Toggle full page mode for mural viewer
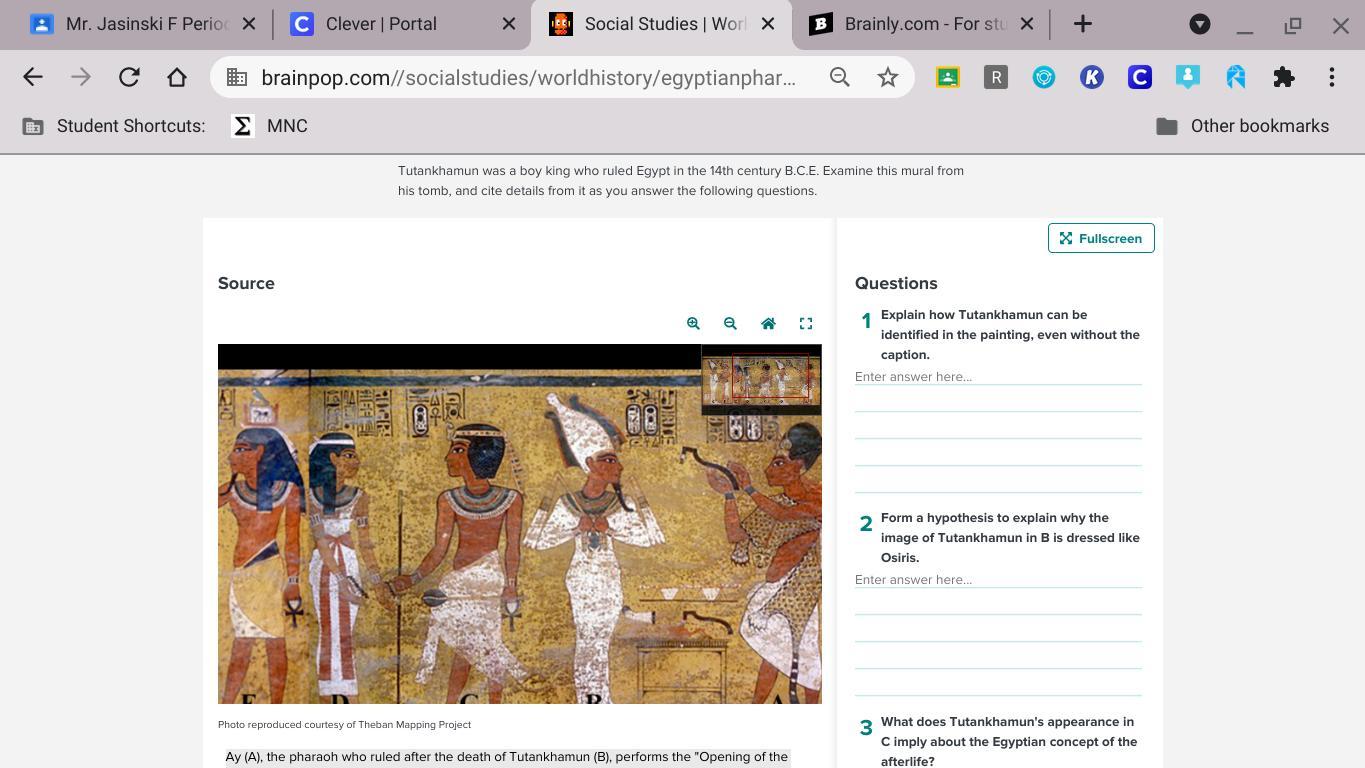Image resolution: width=1365 pixels, height=768 pixels. (x=806, y=323)
